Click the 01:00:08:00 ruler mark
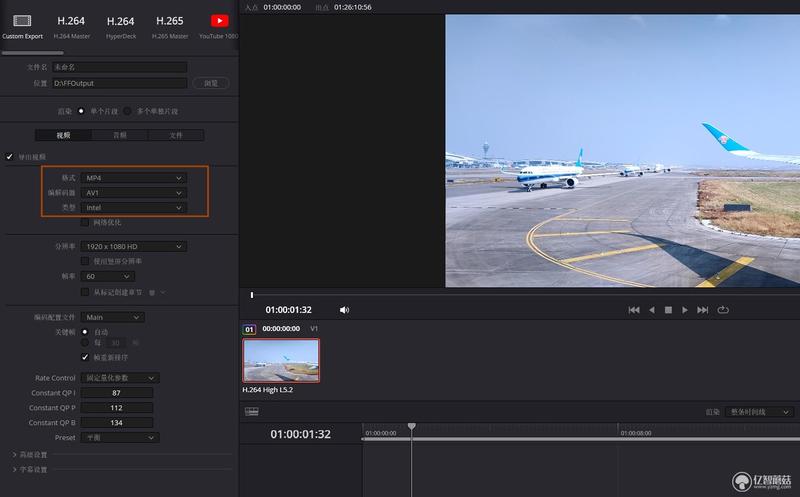 point(636,433)
